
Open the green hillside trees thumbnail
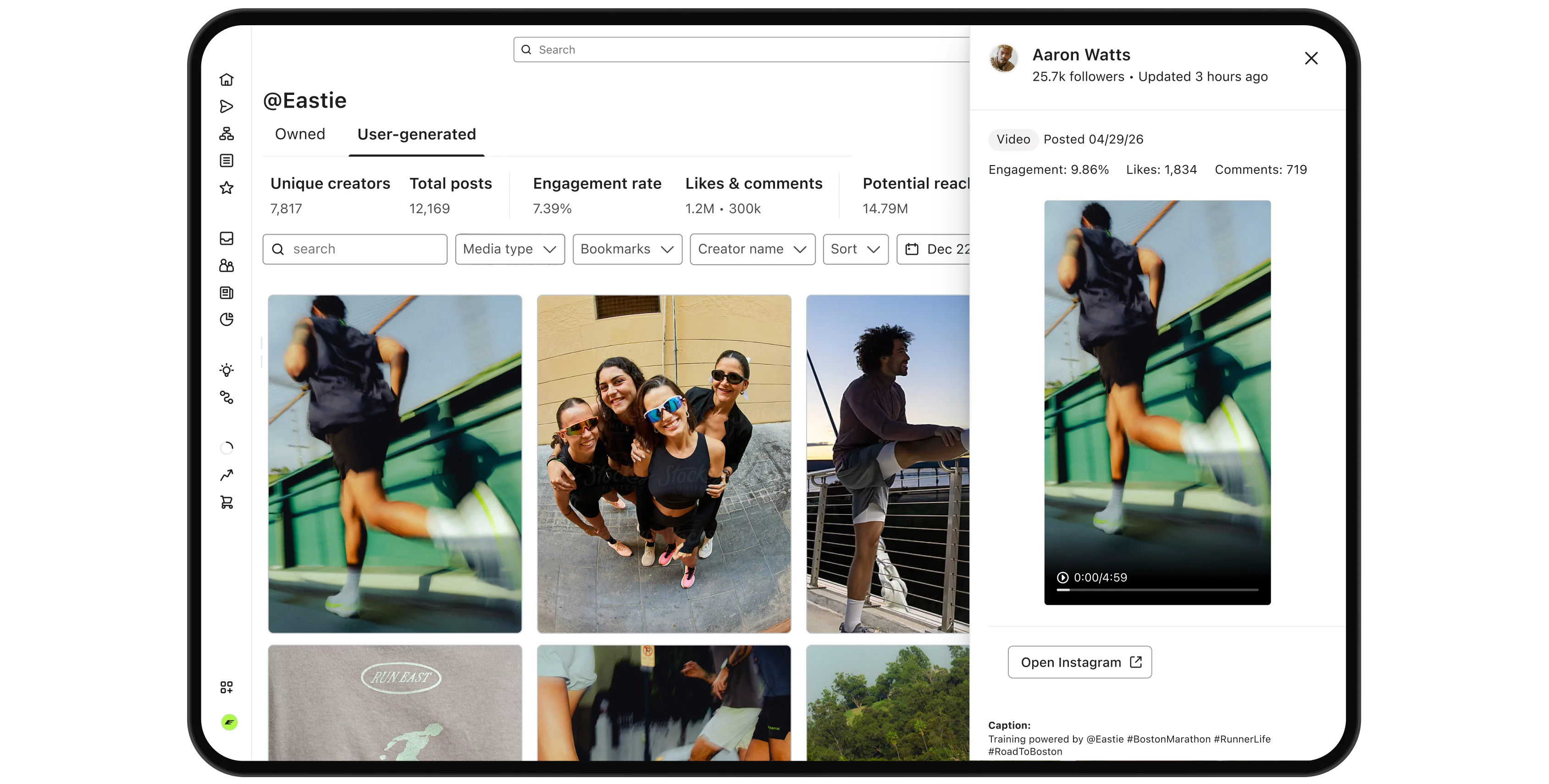coord(888,703)
